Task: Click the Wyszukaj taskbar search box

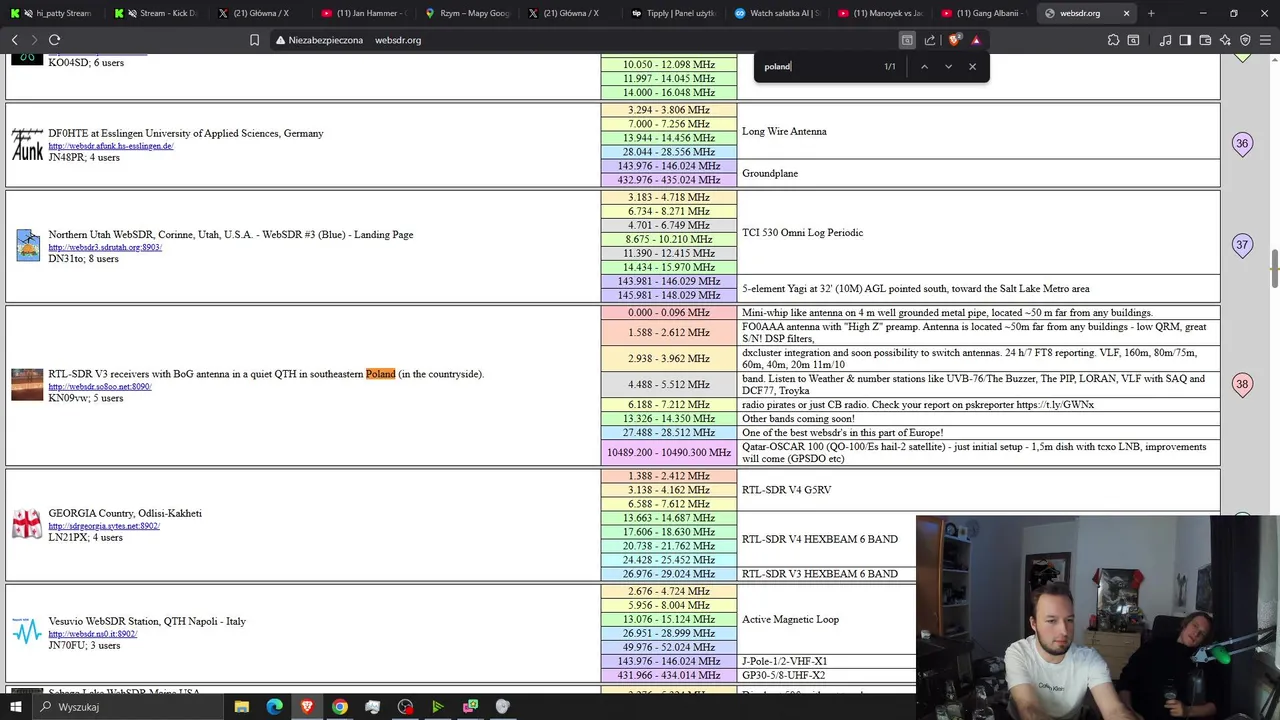Action: (130, 706)
